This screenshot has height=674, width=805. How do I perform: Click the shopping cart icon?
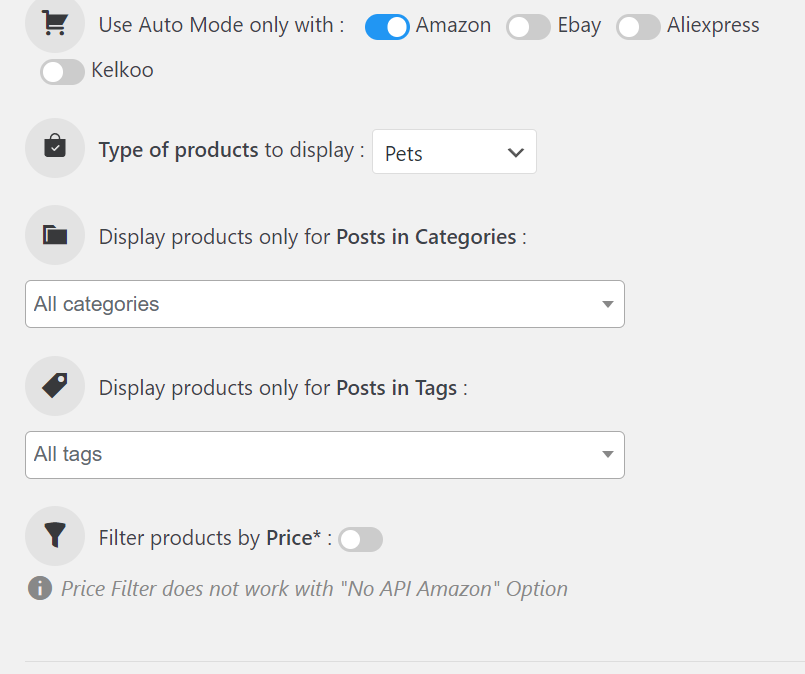[x=55, y=23]
